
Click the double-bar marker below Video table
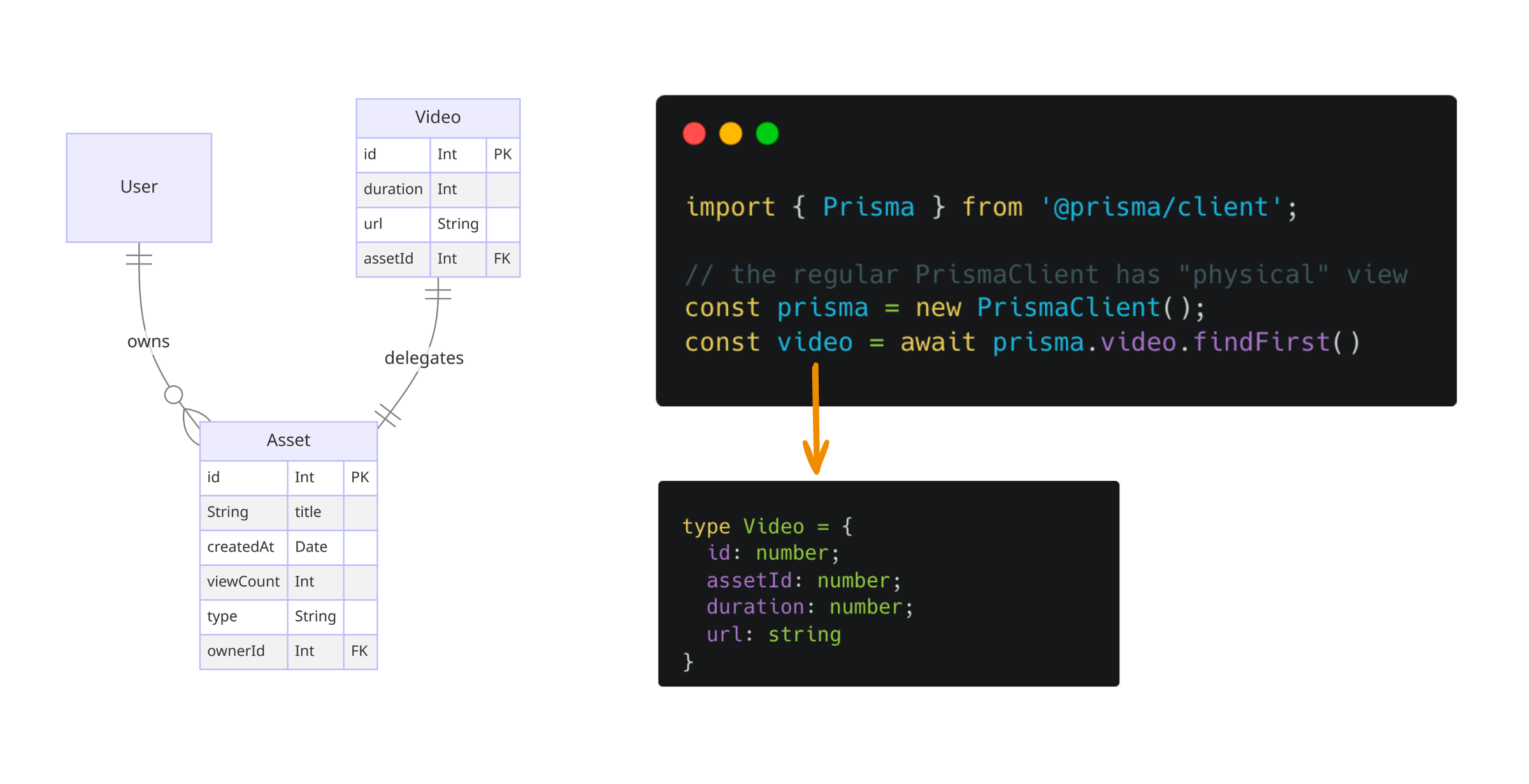(x=438, y=294)
